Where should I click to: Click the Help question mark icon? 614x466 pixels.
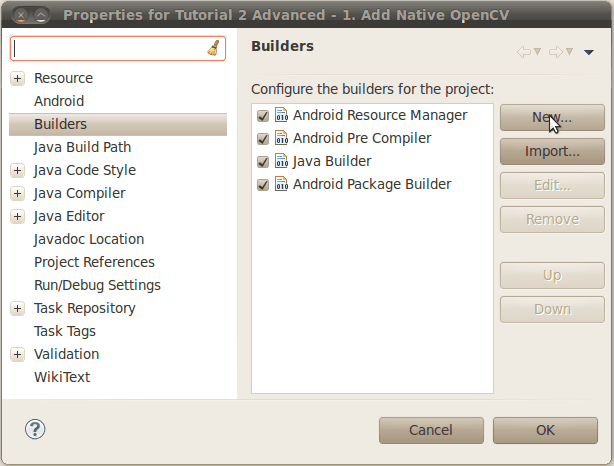[x=35, y=430]
